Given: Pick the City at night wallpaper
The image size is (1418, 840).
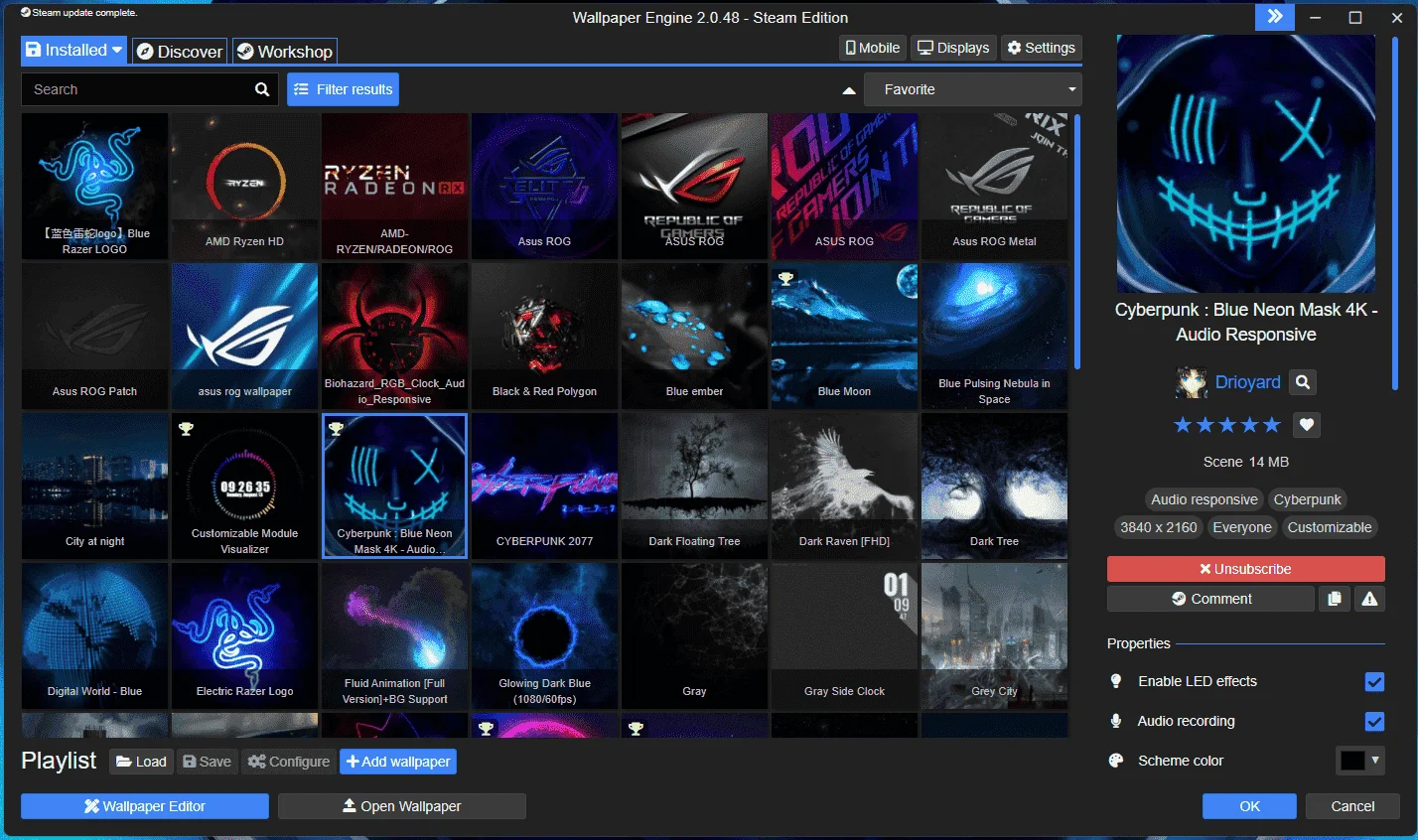Looking at the screenshot, I should point(95,487).
